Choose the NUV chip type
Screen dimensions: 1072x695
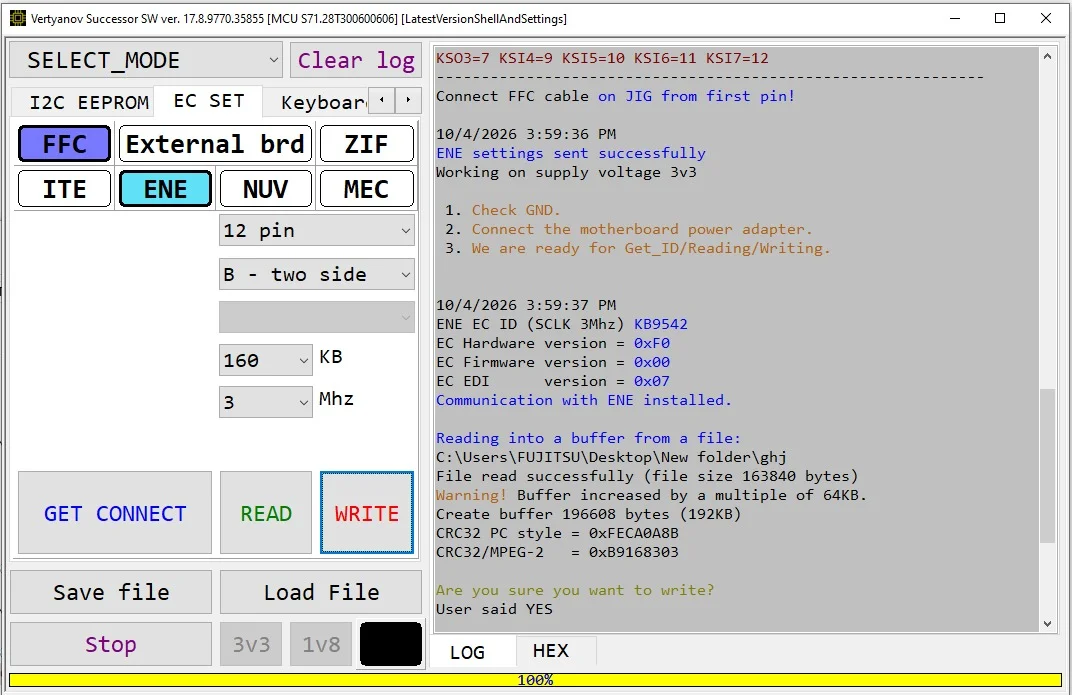tap(266, 189)
